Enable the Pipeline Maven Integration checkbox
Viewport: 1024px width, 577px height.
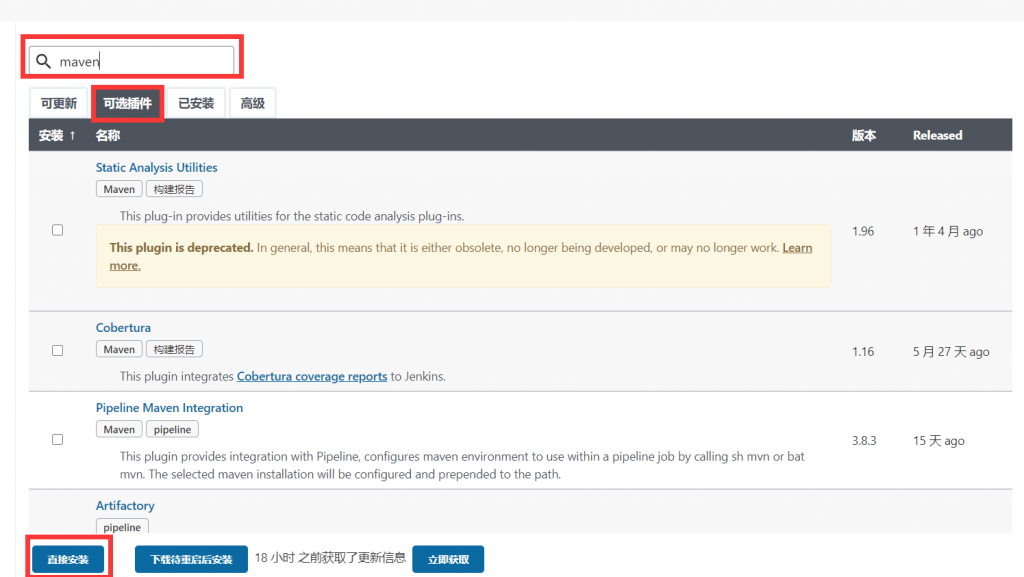tap(57, 439)
